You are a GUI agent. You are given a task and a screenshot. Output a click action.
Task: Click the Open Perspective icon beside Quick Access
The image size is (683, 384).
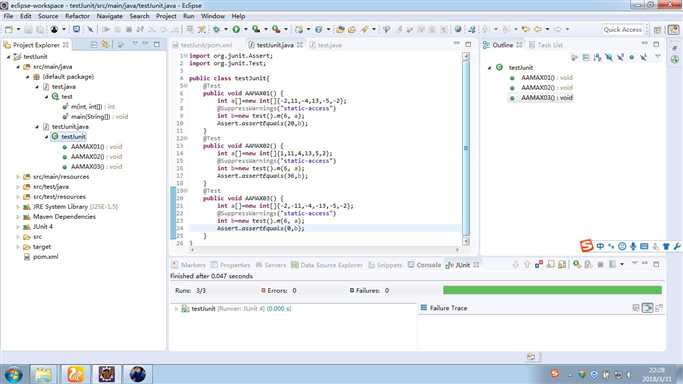pos(658,30)
